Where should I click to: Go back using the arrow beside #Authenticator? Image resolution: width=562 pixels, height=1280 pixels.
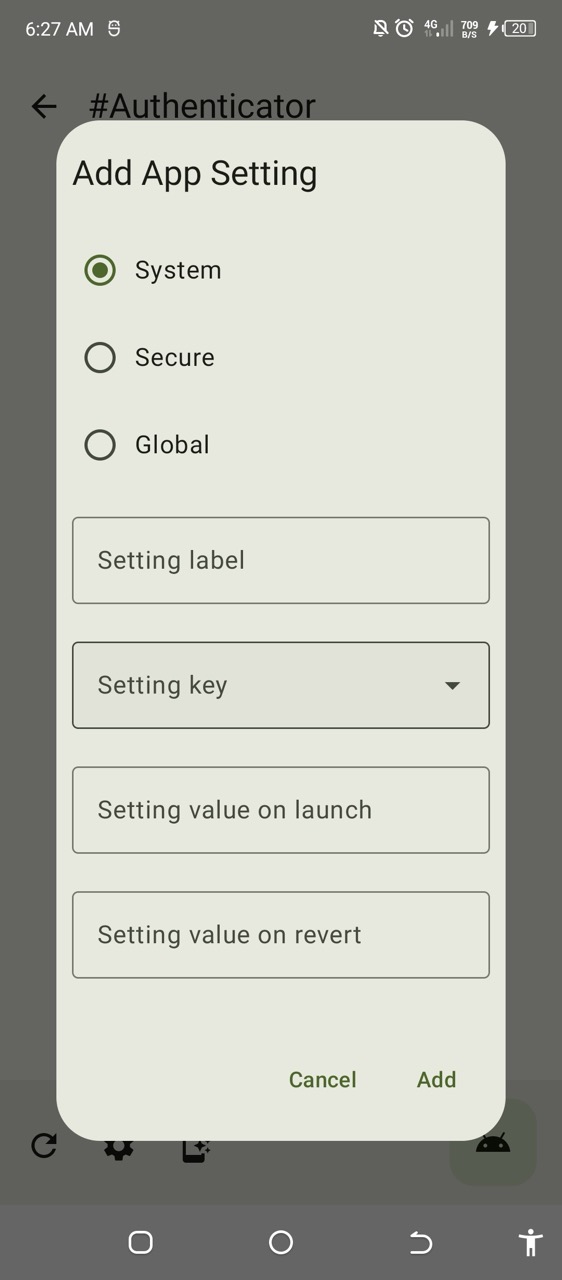[44, 106]
